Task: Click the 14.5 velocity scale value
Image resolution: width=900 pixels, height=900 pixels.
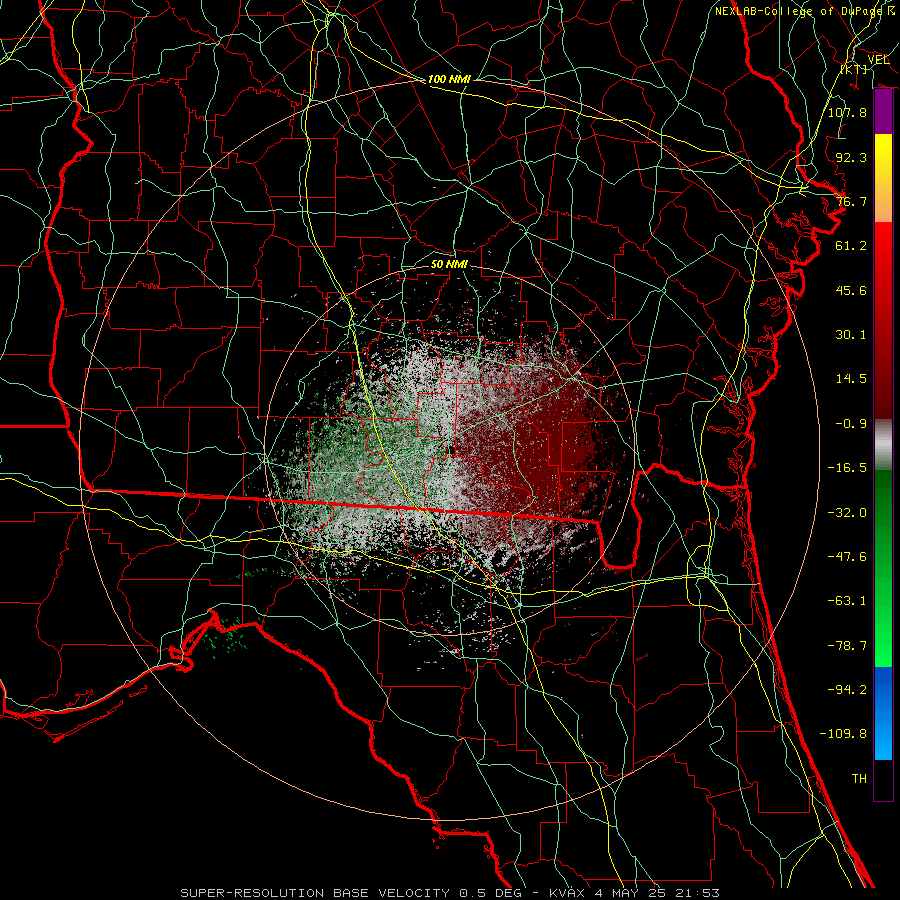Action: point(851,379)
